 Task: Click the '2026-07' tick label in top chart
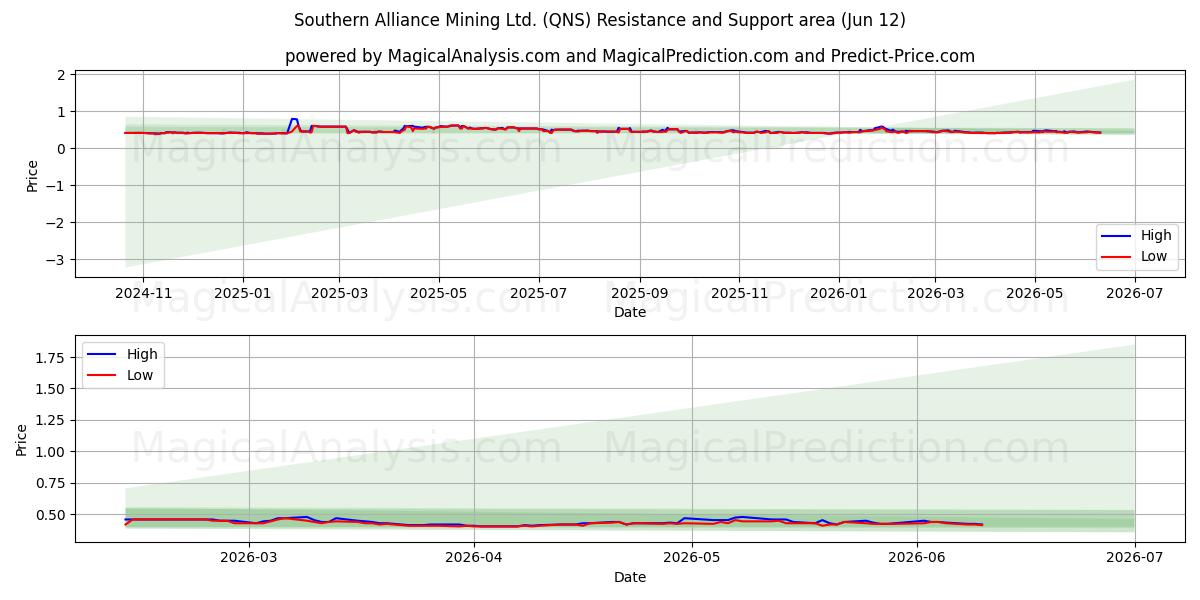pyautogui.click(x=1135, y=293)
